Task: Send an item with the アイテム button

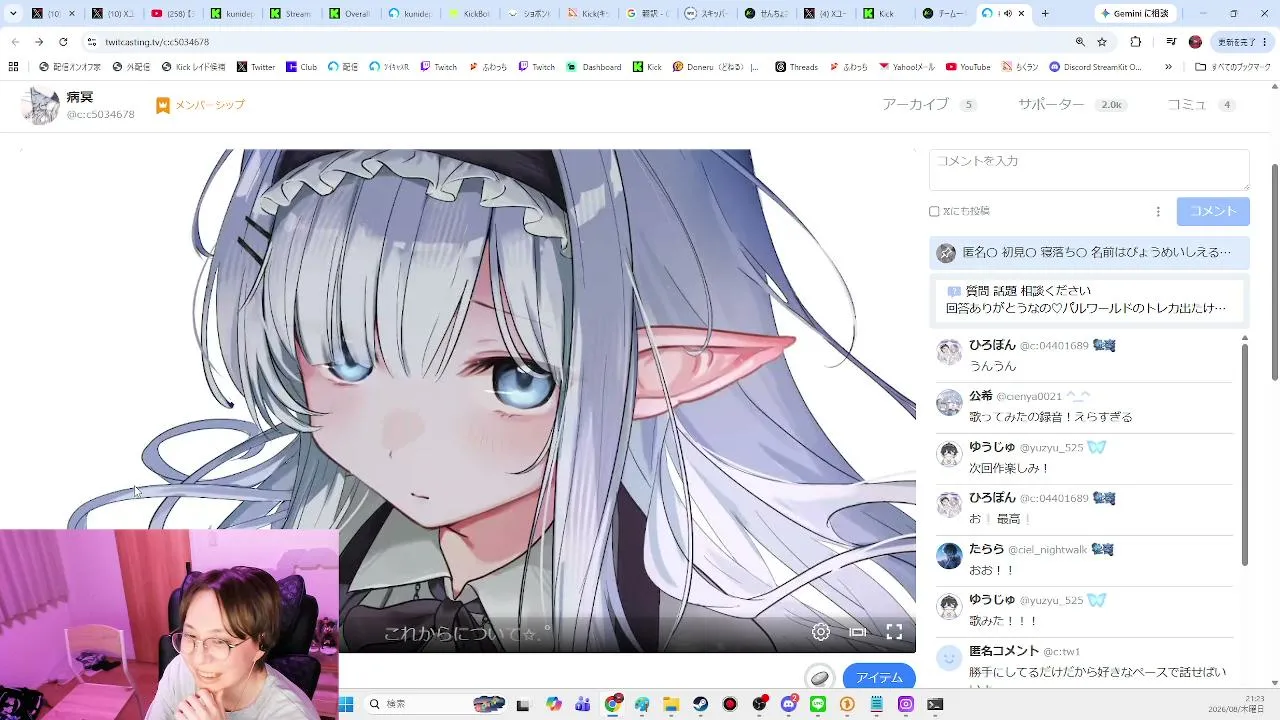Action: click(879, 677)
